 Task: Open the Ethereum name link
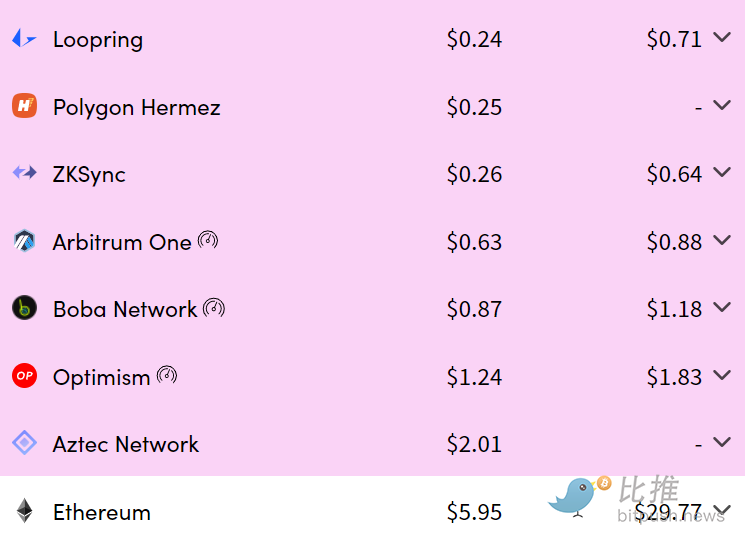102,512
